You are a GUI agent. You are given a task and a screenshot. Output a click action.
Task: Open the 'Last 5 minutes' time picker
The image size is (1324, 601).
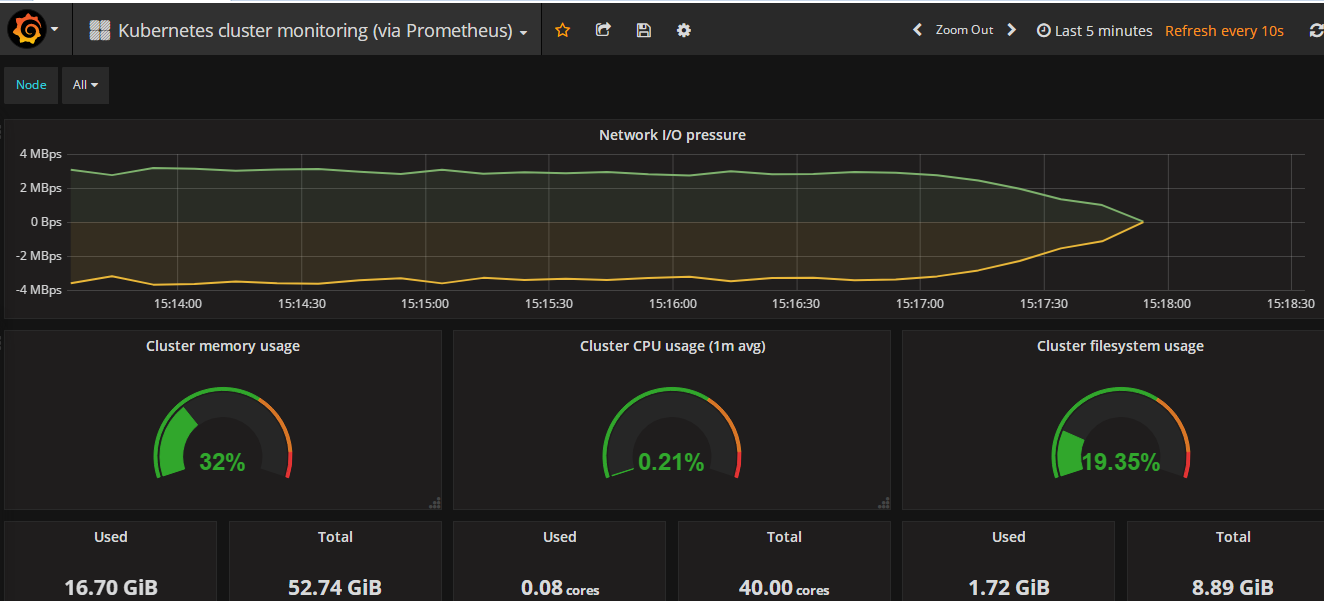[1095, 31]
